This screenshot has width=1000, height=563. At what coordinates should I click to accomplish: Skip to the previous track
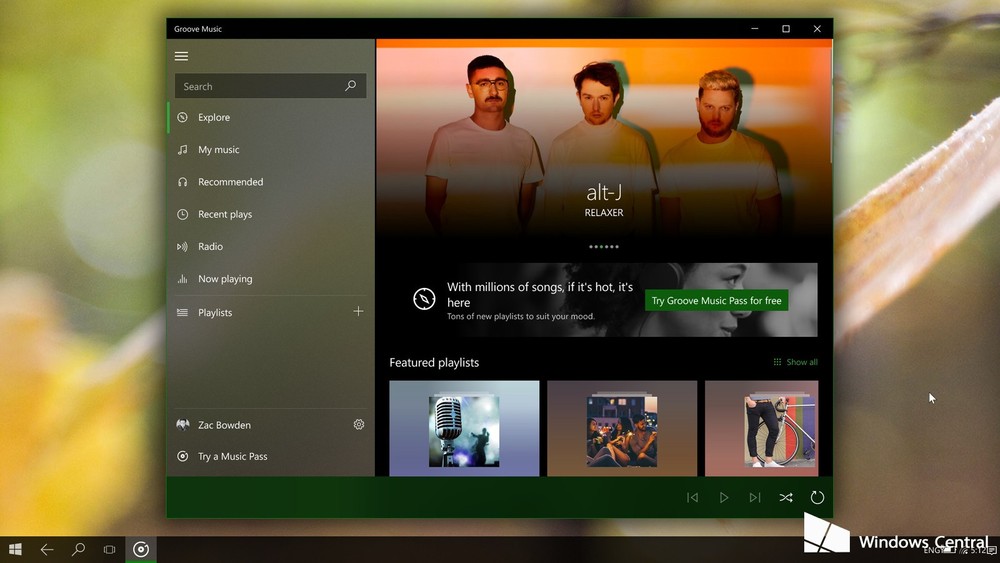click(692, 497)
